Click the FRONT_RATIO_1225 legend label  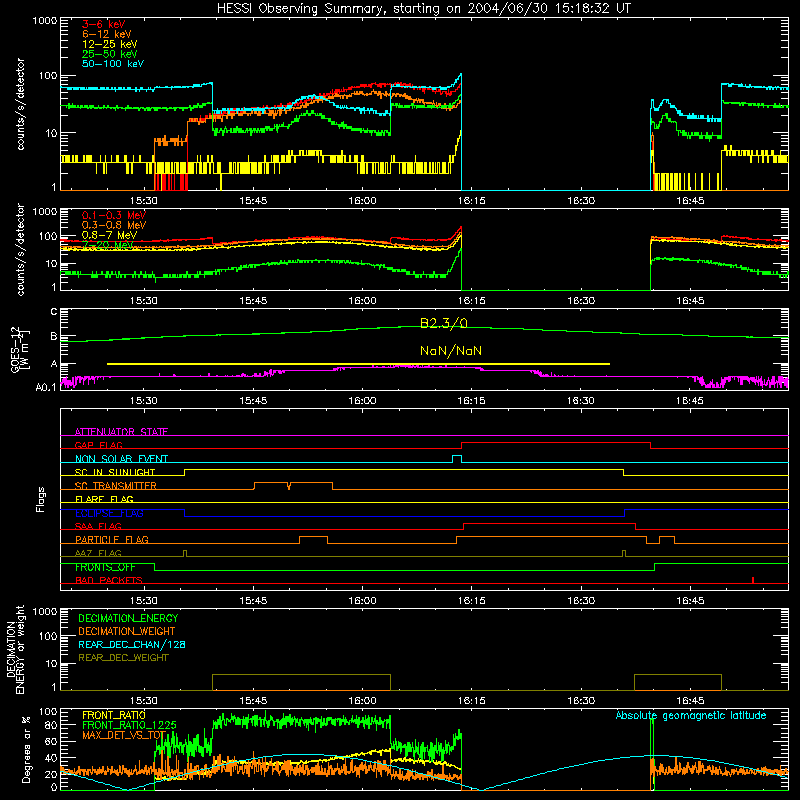pyautogui.click(x=129, y=725)
